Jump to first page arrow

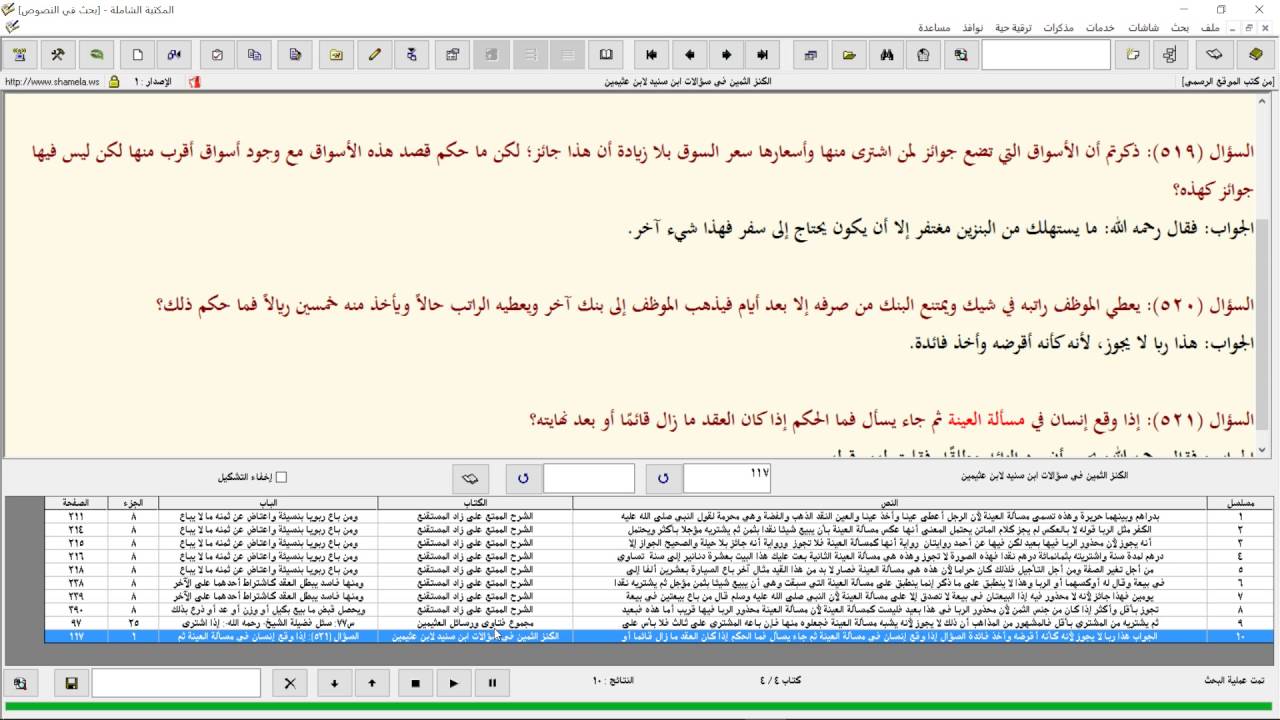651,55
